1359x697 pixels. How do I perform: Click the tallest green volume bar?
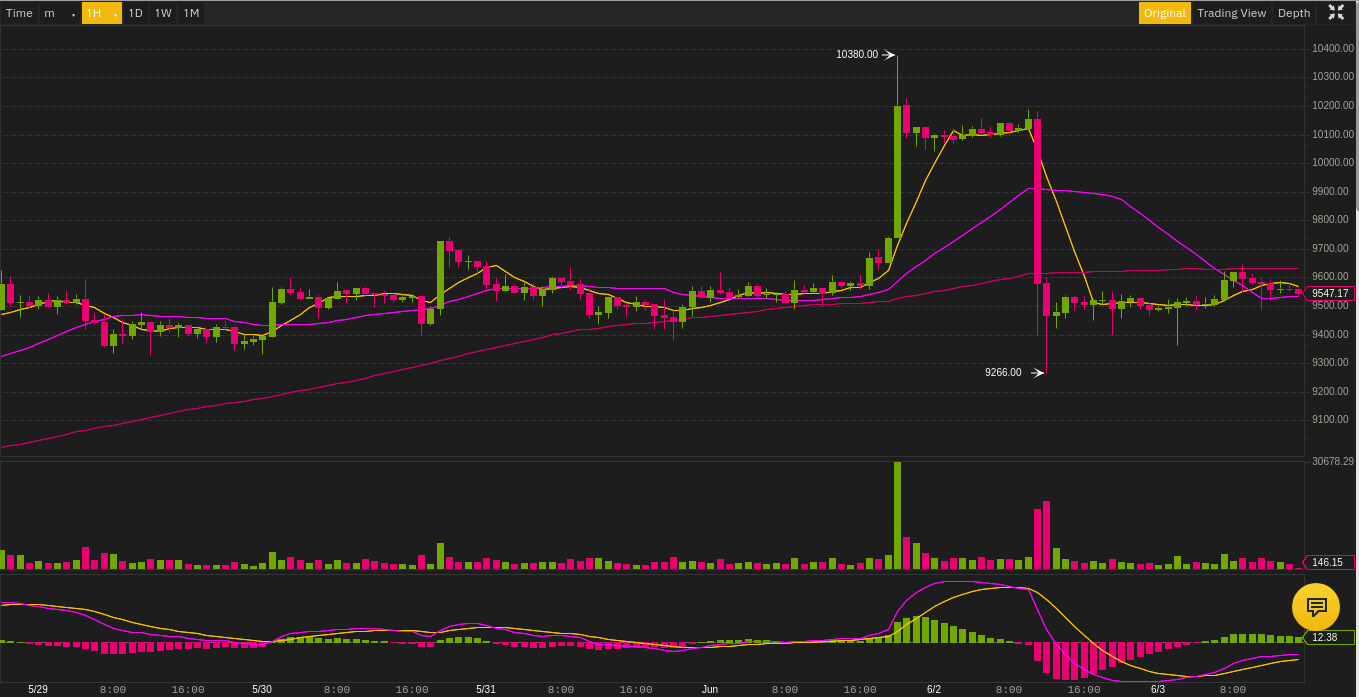pyautogui.click(x=897, y=516)
